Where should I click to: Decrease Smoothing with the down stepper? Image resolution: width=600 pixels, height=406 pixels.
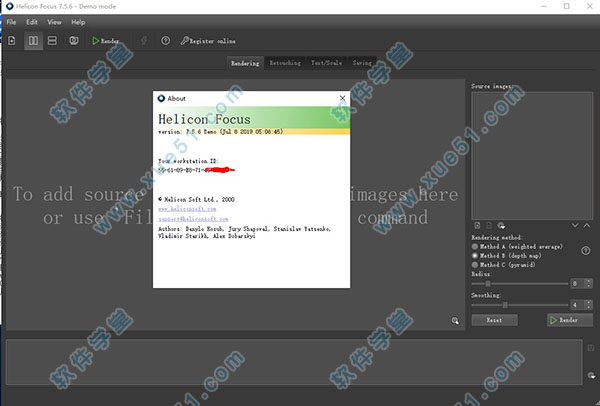589,308
